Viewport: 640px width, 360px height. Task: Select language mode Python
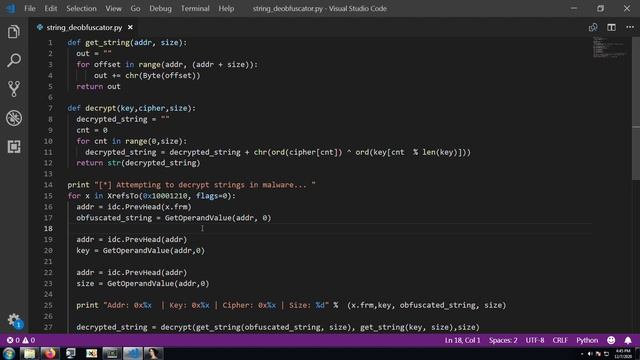(x=587, y=340)
